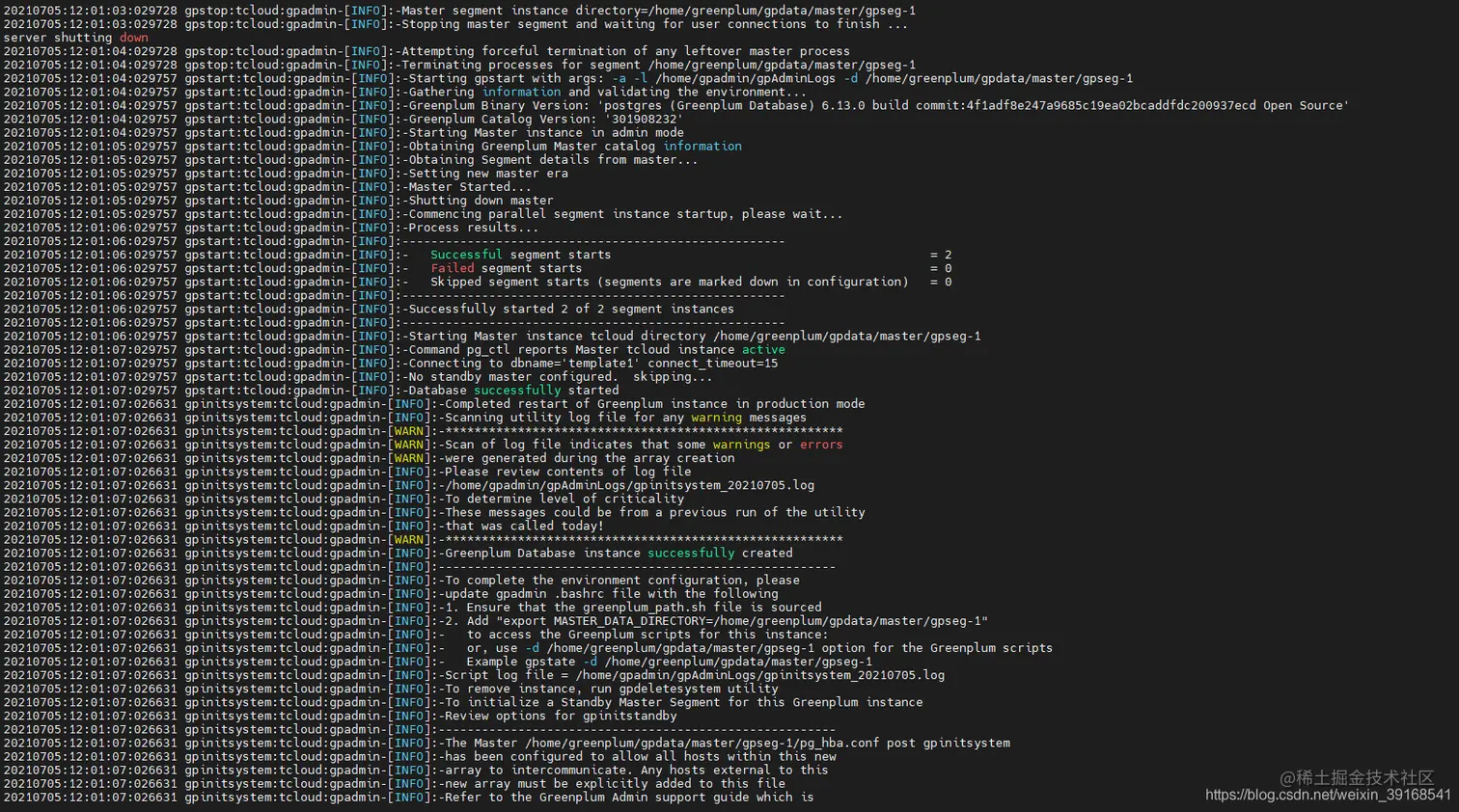Screen dimensions: 1459x812
Task: Click the red 'Failed' segment starts text
Action: click(452, 268)
